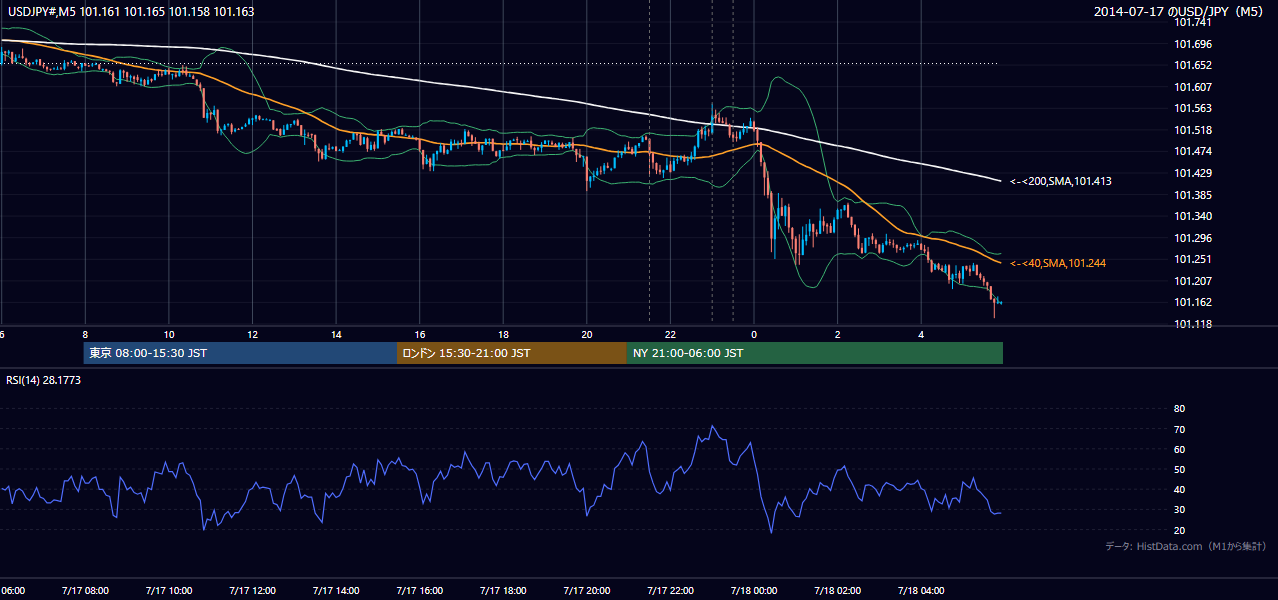This screenshot has height=600, width=1278.
Task: Click hour tick 20 on price chart axis
Action: 587,335
